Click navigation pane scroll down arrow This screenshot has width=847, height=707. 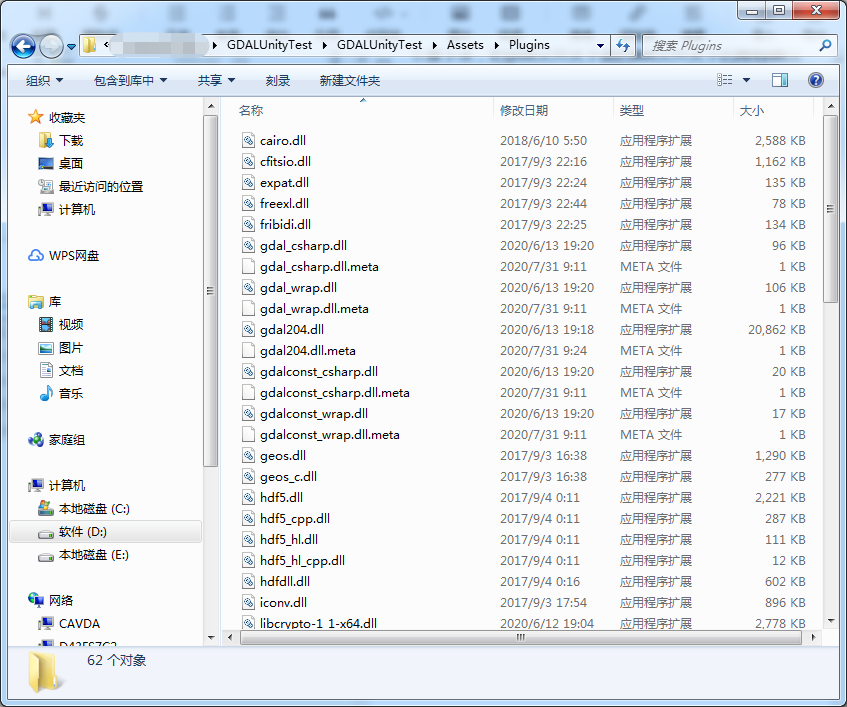211,637
